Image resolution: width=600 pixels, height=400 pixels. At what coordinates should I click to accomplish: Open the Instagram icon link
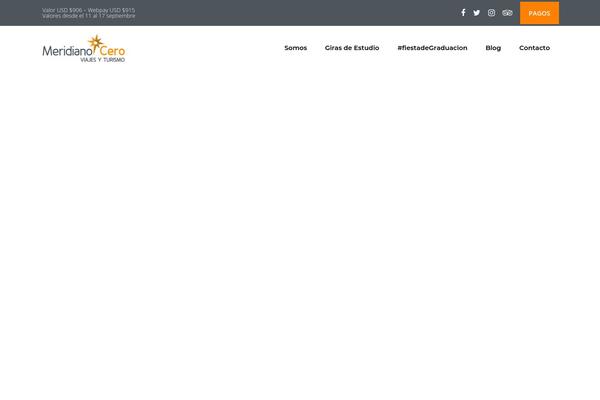(x=491, y=13)
